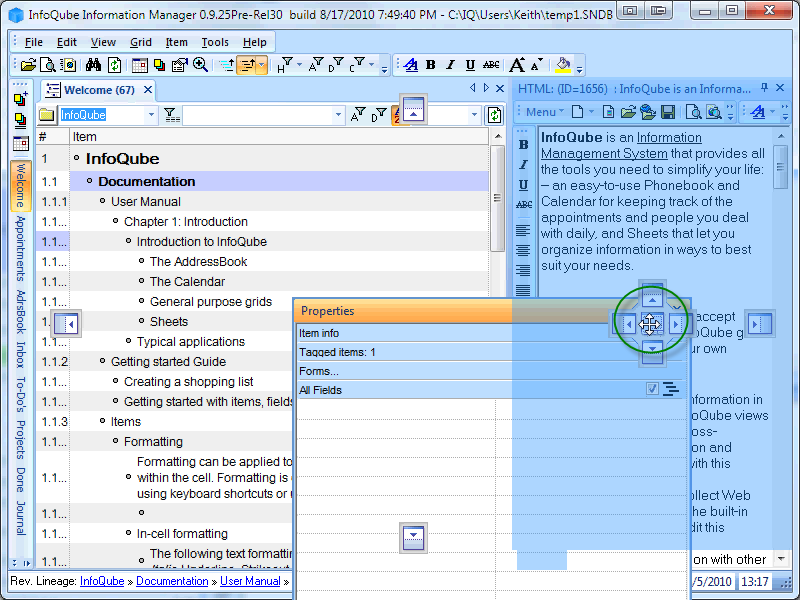Click the web folder icon in HTML pane
This screenshot has width=800, height=600.
(x=648, y=112)
